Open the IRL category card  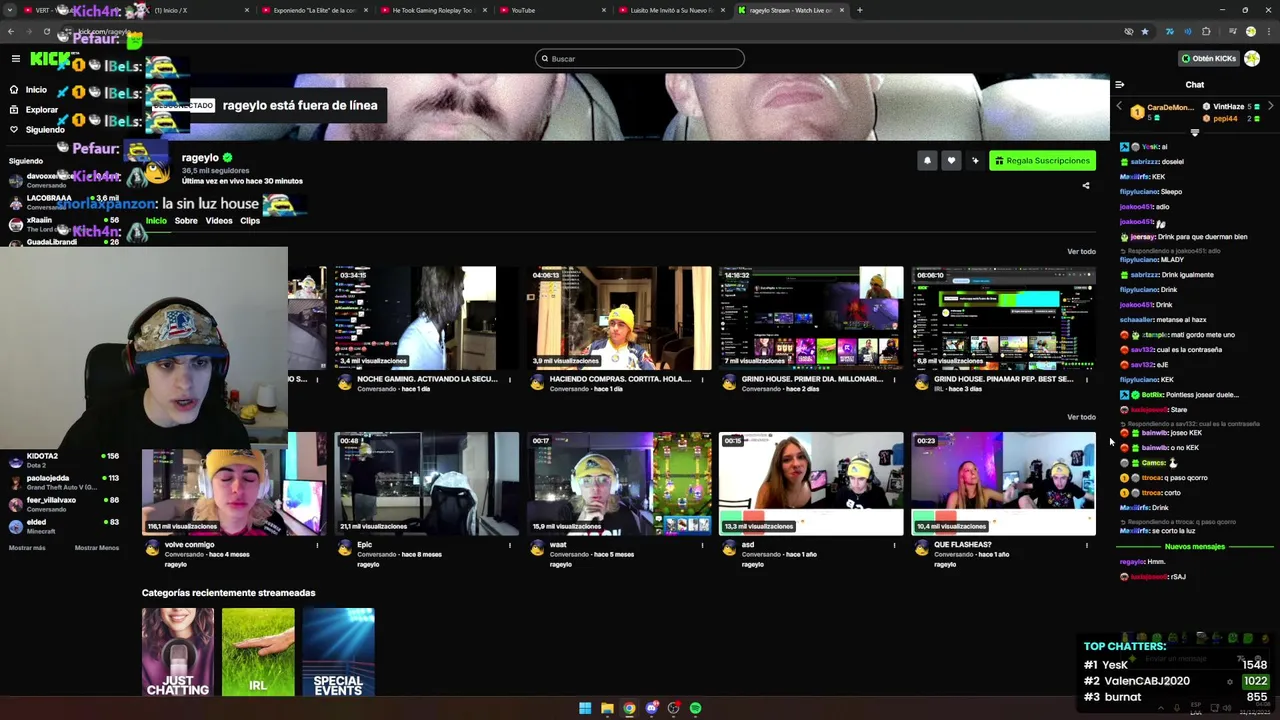click(258, 652)
